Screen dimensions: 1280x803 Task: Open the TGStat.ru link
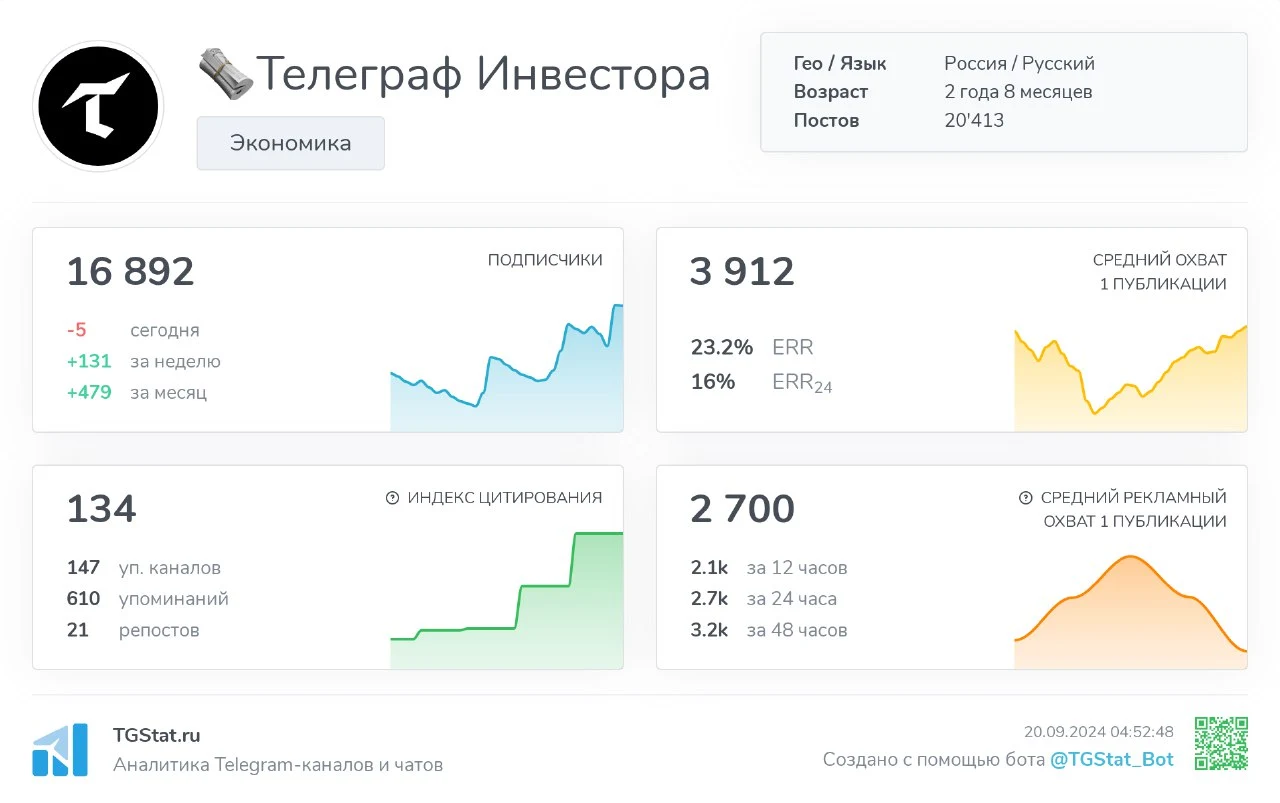click(157, 735)
